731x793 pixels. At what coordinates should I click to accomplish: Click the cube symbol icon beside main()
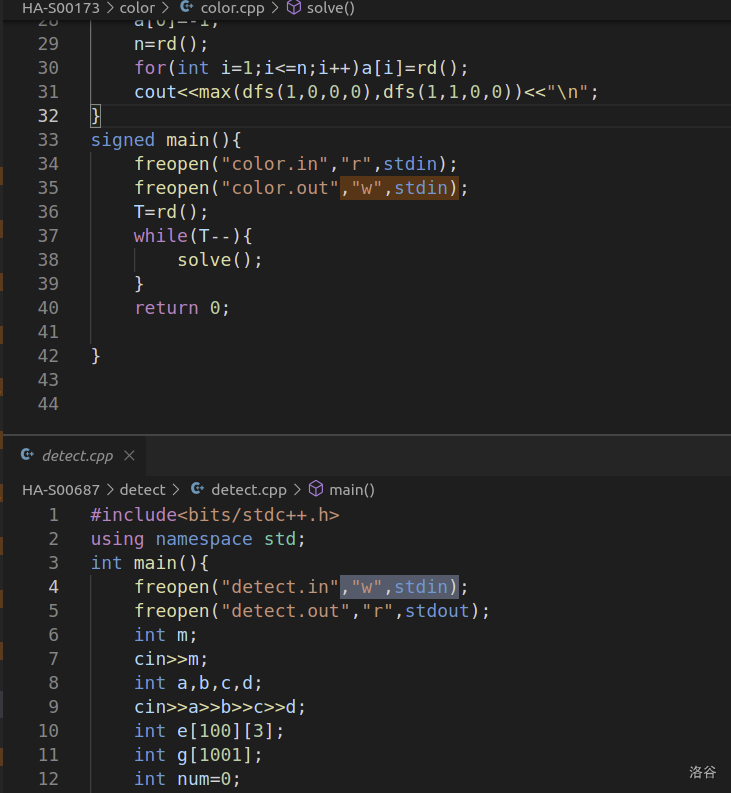[x=316, y=490]
